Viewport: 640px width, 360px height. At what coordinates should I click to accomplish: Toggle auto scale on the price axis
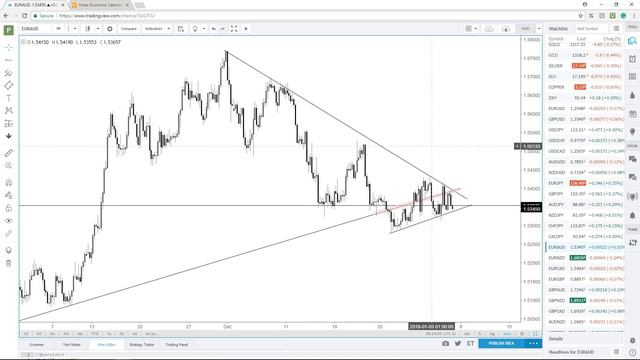(x=507, y=333)
